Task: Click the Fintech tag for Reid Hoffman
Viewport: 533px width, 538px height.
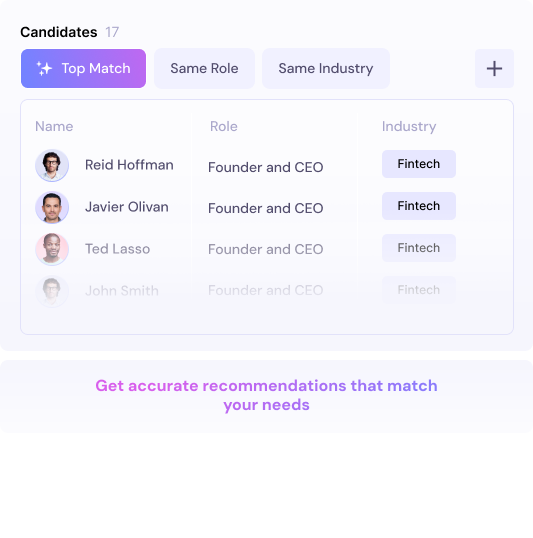Action: 419,164
